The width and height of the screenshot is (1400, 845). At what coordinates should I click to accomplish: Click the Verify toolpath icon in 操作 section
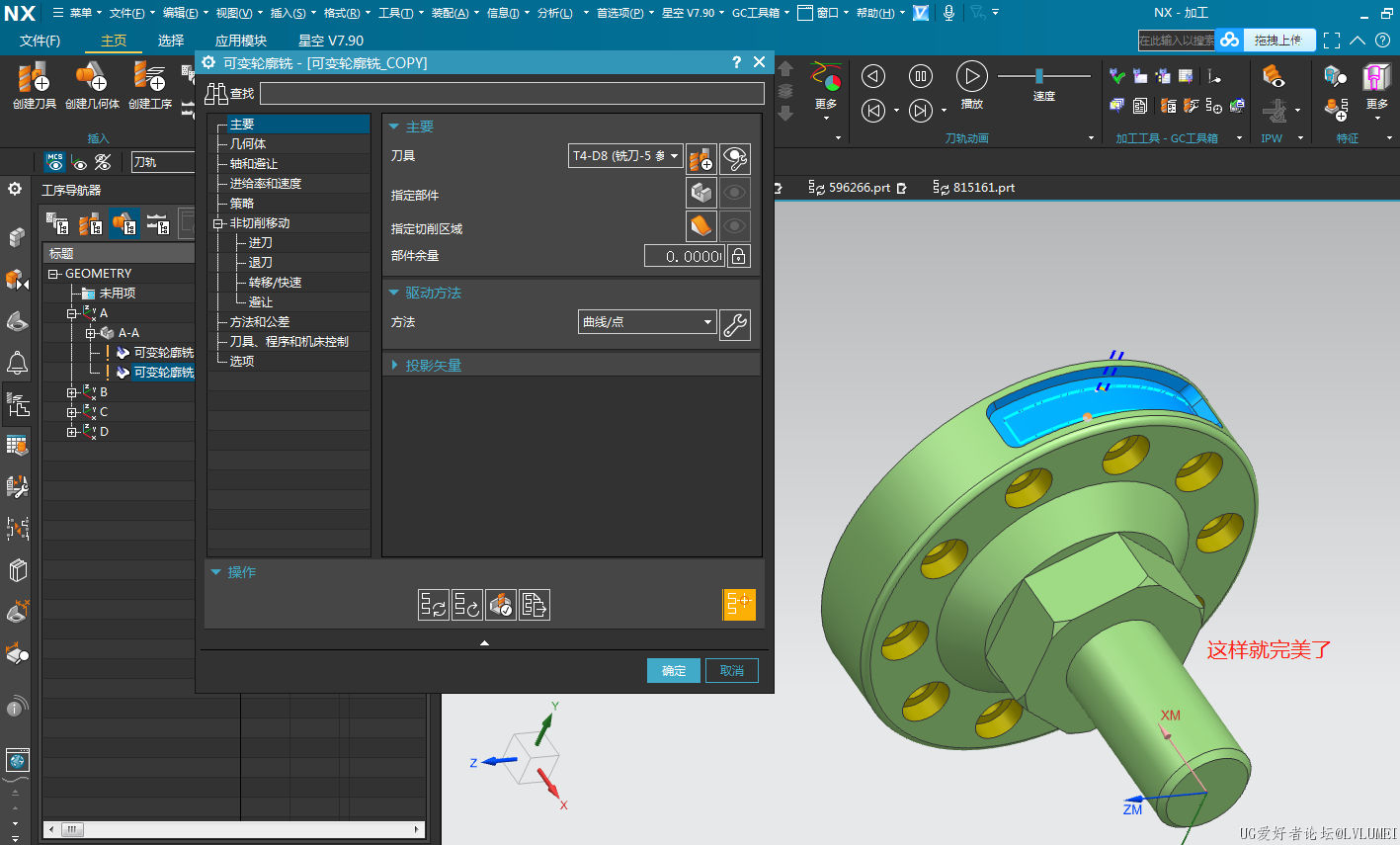pyautogui.click(x=501, y=605)
